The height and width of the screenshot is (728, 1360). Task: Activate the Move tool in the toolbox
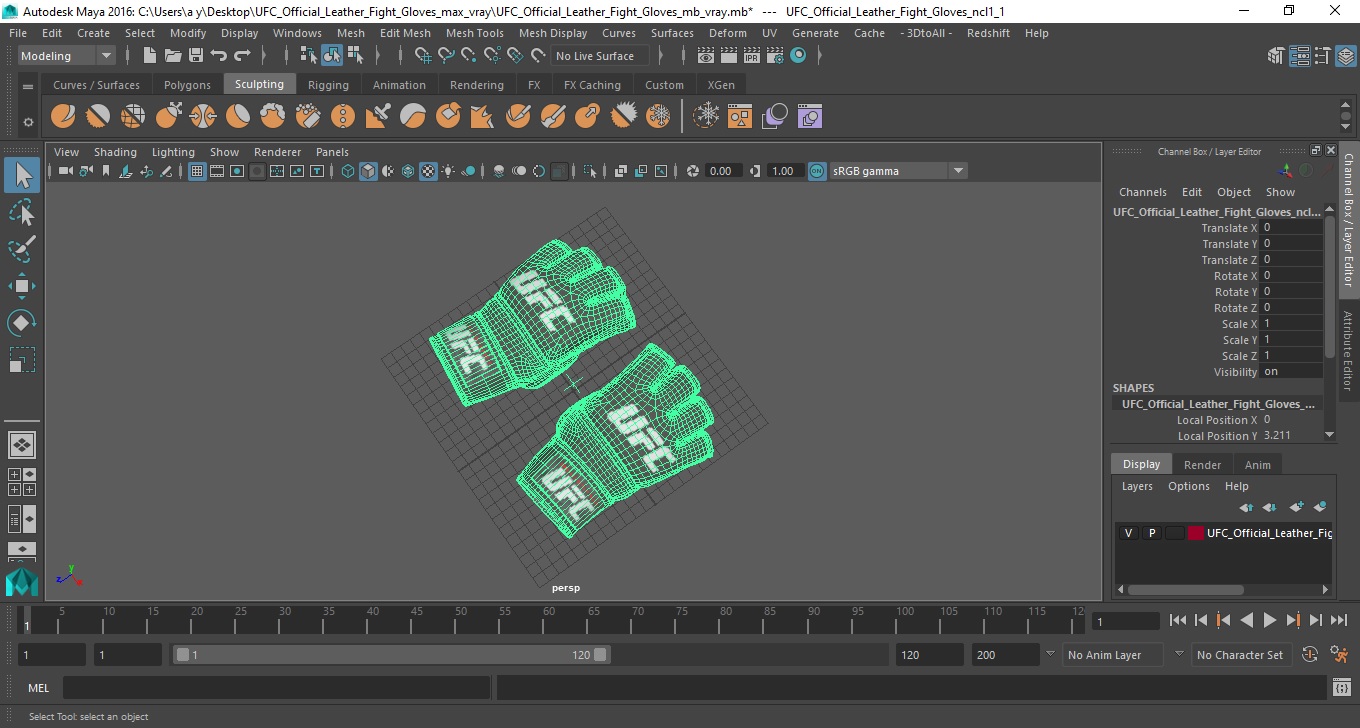click(x=22, y=286)
